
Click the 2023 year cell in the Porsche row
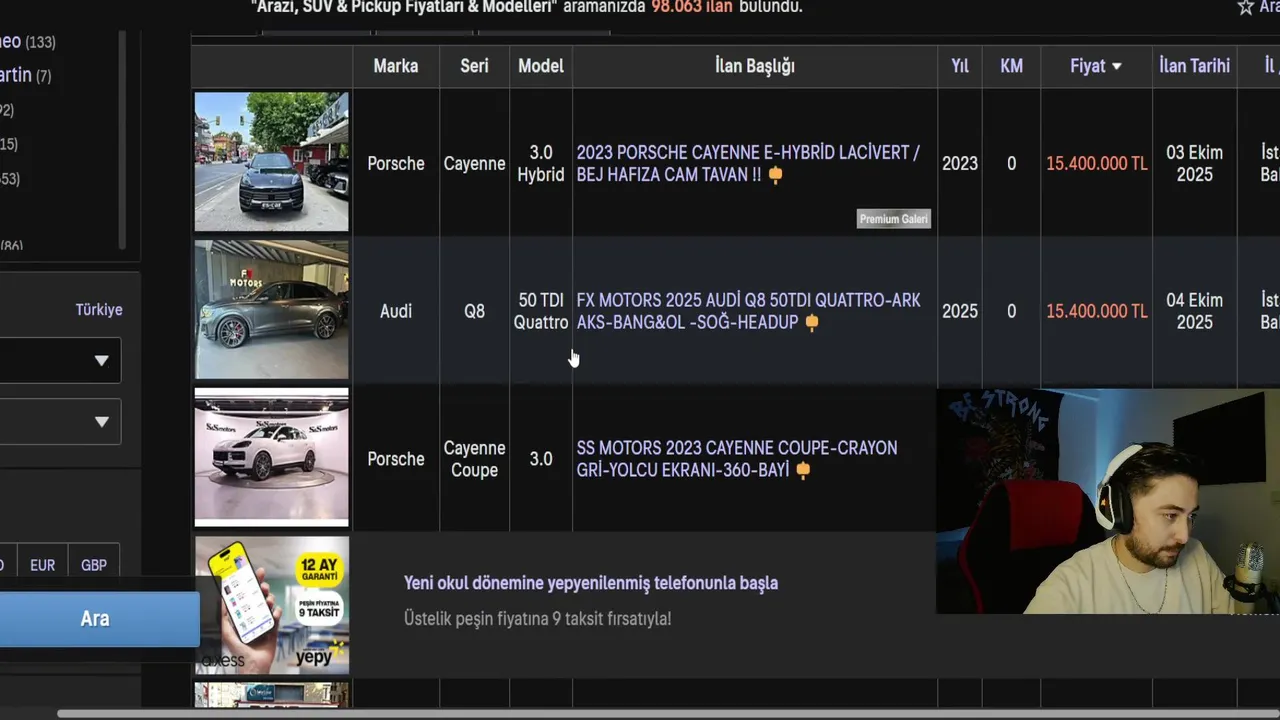[960, 163]
